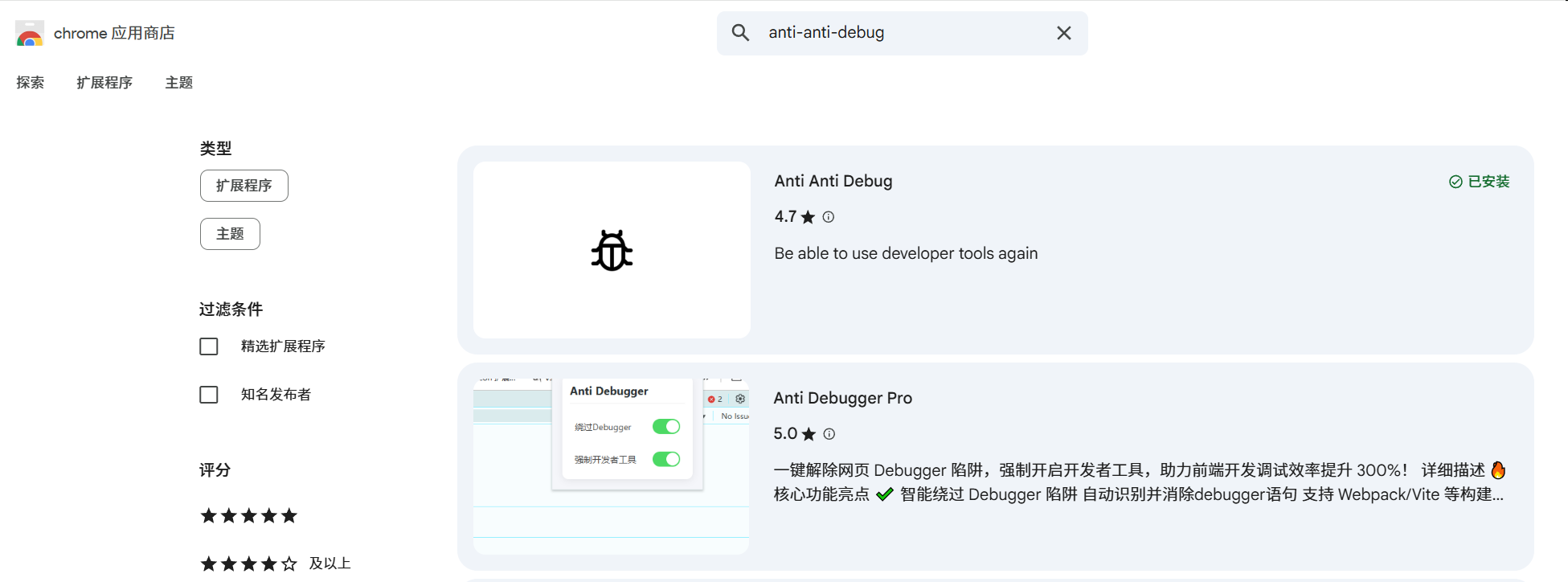Click the 5.0 star rating icon
This screenshot has width=1568, height=582.
809,434
